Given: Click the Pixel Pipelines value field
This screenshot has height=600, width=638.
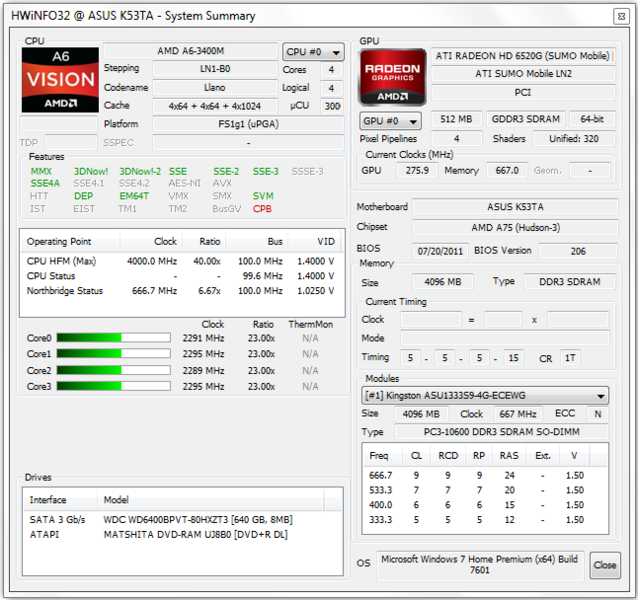Looking at the screenshot, I should pyautogui.click(x=456, y=139).
